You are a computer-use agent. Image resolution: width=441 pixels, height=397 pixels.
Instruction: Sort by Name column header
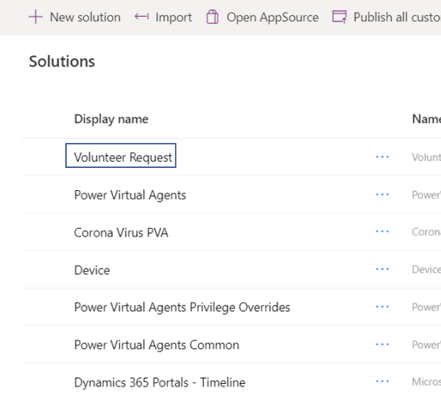tap(426, 119)
